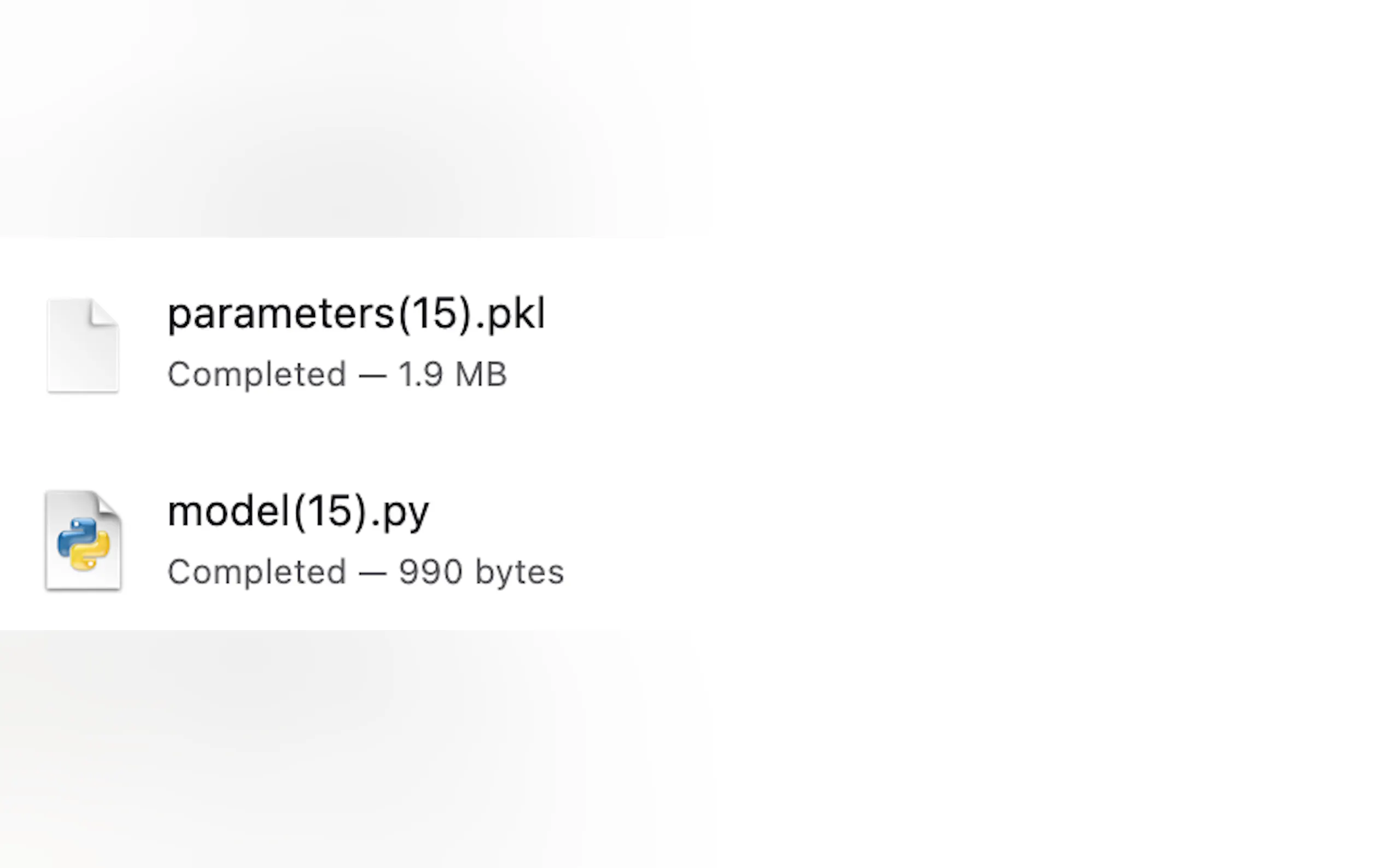The image size is (1389, 868).
Task: Click the .pkl extension in the first file name
Action: coord(510,315)
